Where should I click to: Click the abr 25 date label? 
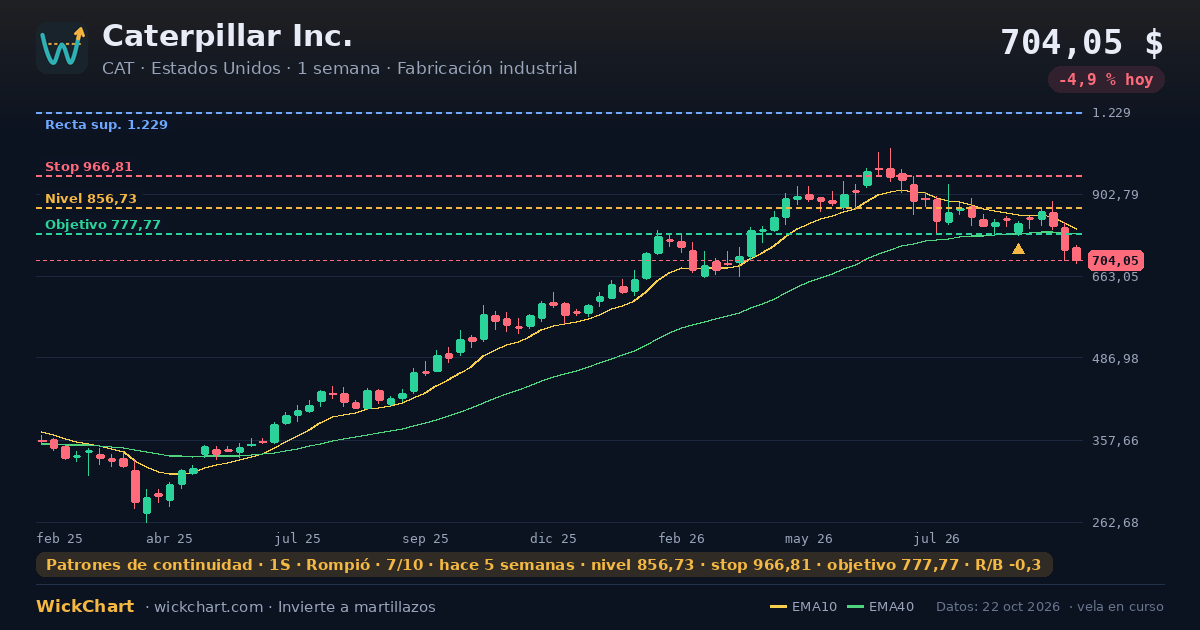[x=169, y=538]
